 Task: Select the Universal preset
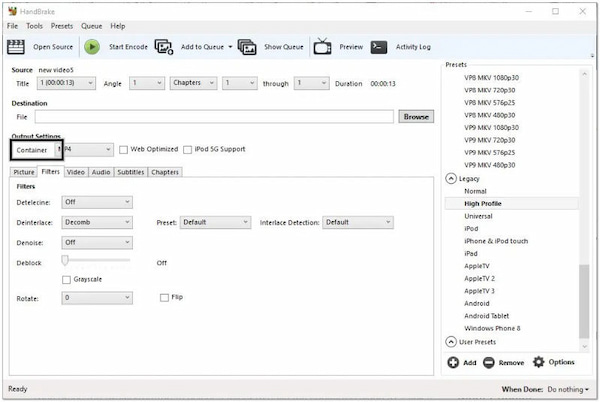point(478,216)
